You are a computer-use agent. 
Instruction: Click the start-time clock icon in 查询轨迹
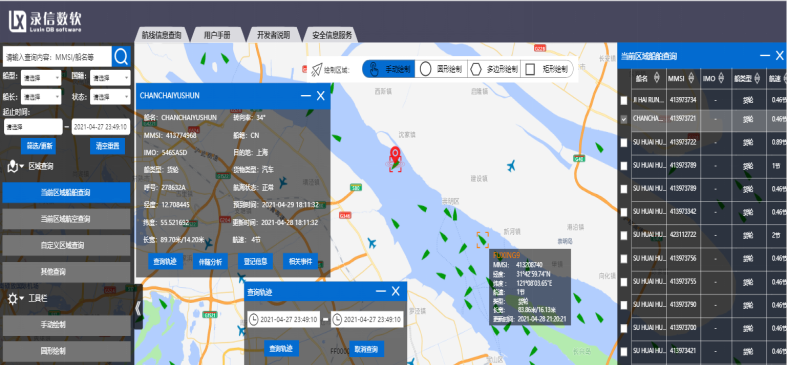(x=254, y=319)
